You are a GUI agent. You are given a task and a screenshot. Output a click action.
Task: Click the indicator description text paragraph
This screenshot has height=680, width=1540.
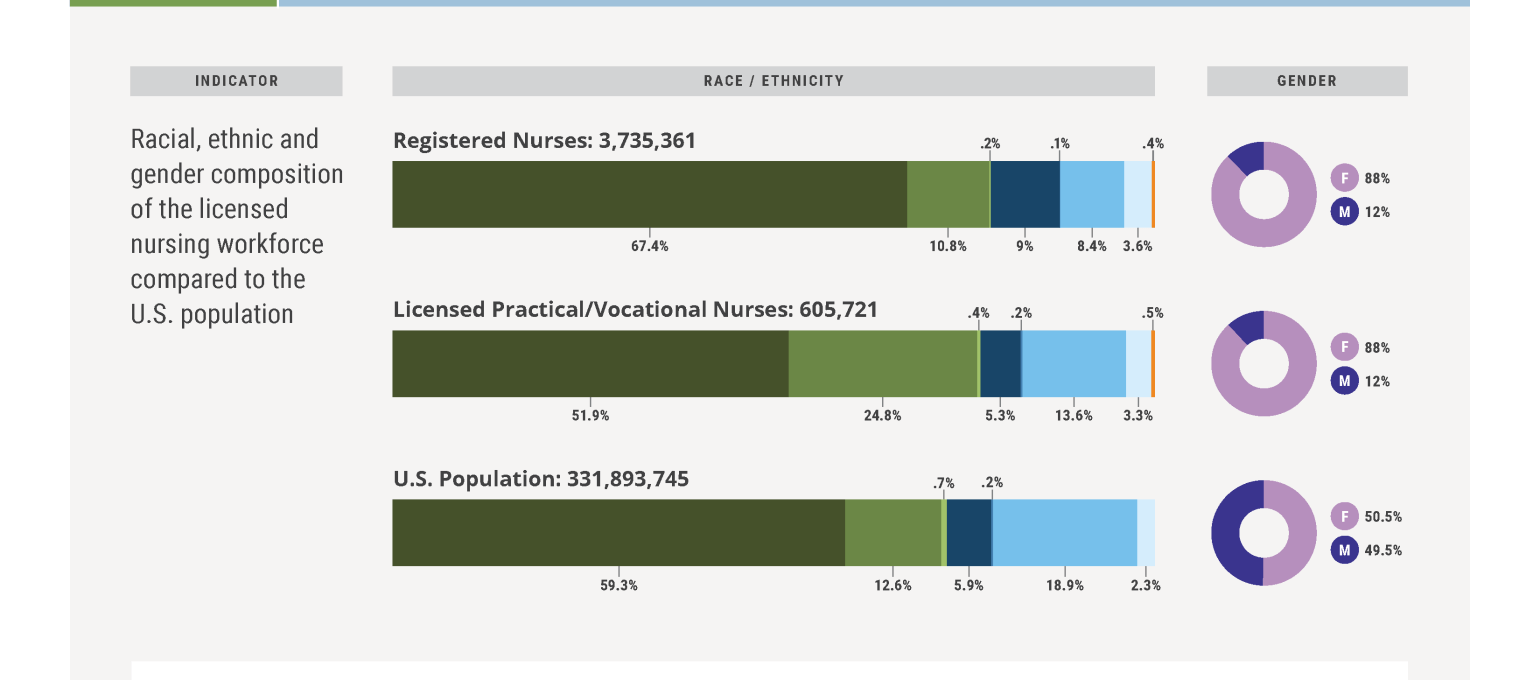click(x=236, y=226)
